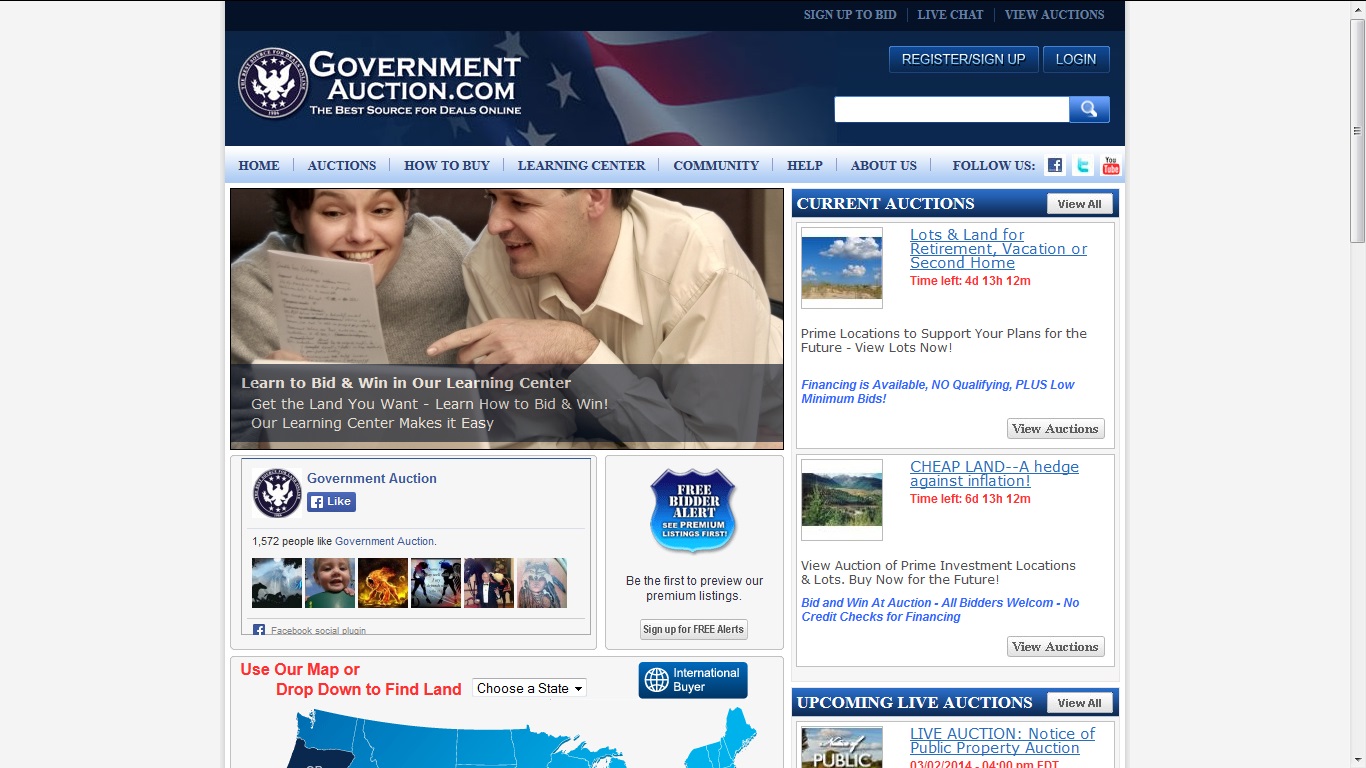1366x768 pixels.
Task: Like the Government Auction Facebook page
Action: [330, 501]
